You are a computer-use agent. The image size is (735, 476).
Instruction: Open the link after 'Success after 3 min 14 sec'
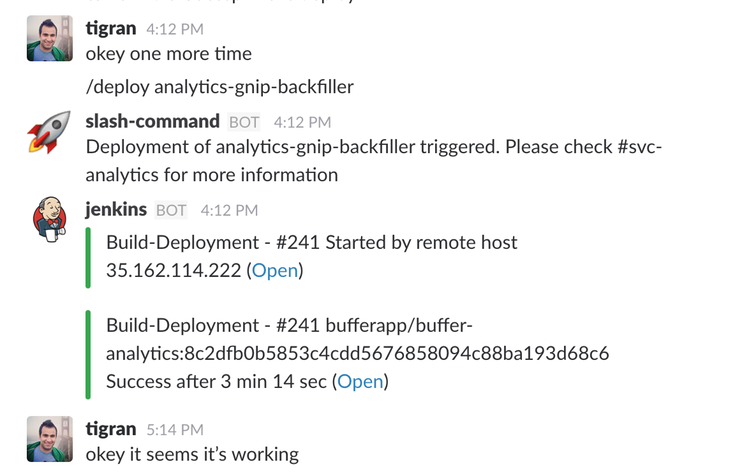pyautogui.click(x=360, y=381)
